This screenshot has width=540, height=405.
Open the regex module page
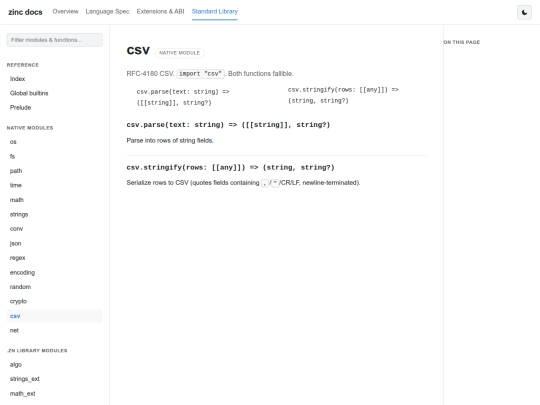point(55,258)
